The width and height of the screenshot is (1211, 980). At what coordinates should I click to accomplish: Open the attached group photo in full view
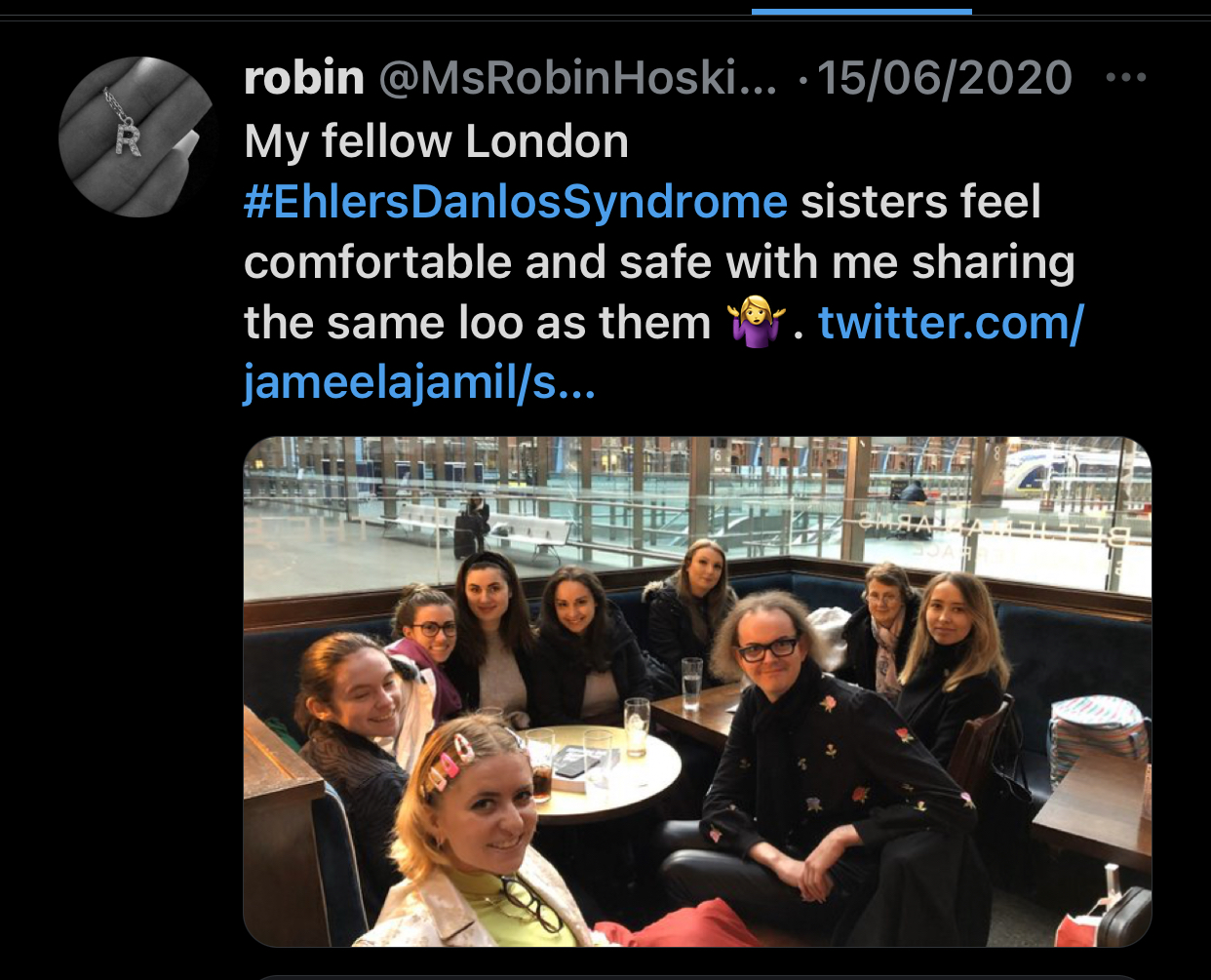tap(697, 691)
